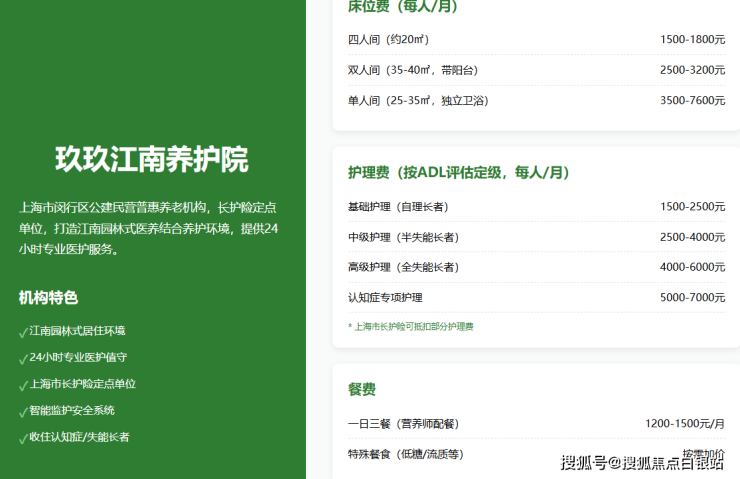Click the 特殊餐食（低糖/流质等）label
The height and width of the screenshot is (479, 740).
click(406, 454)
